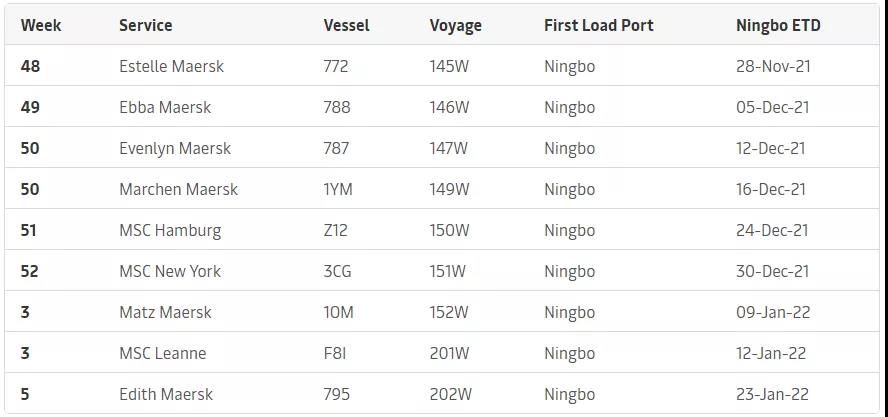Screen dimensions: 888x417
Task: Select the Edith Maersk service cell
Action: click(166, 394)
